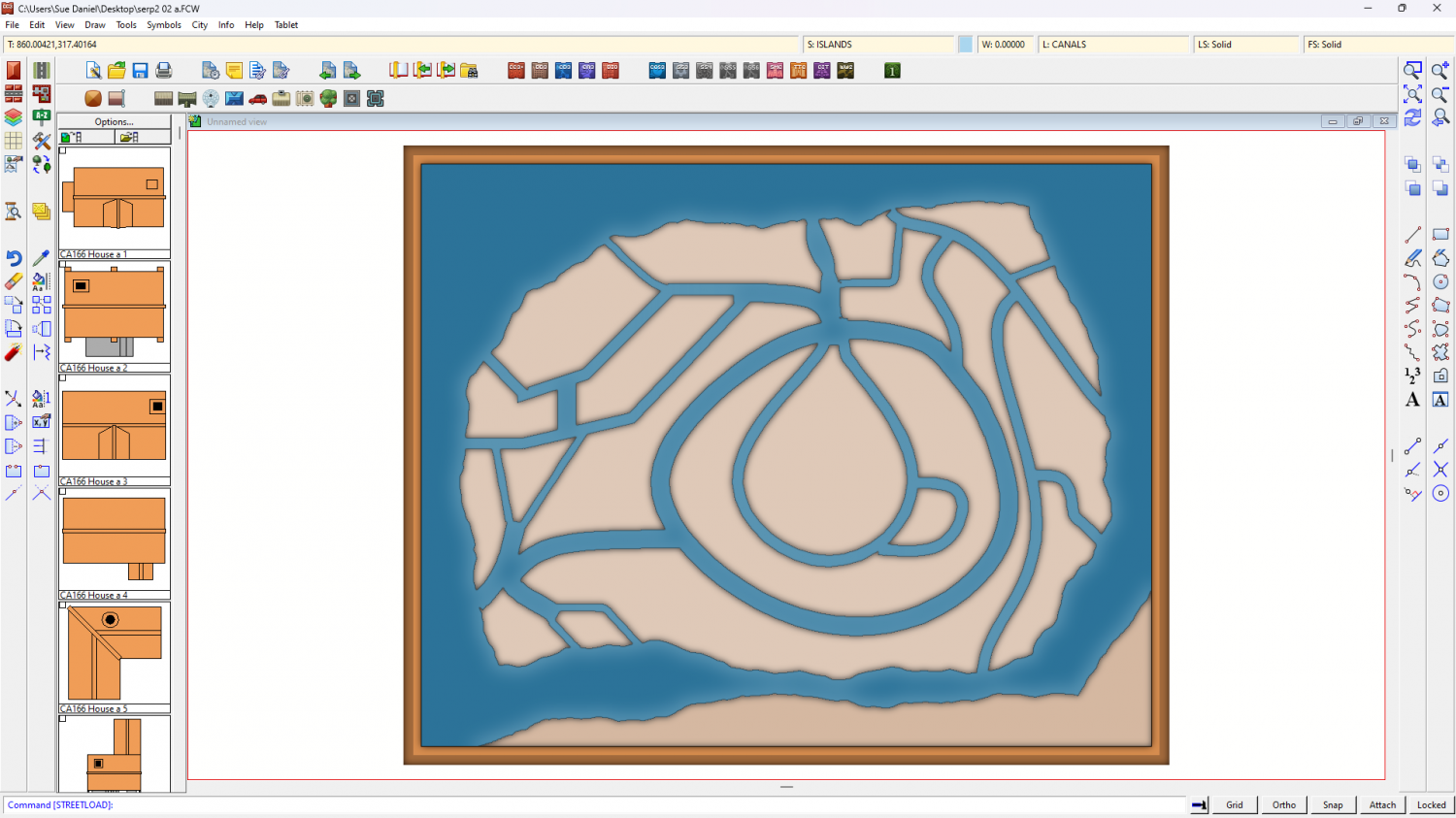Open the binoculars folder search icon
This screenshot has height=818, width=1456.
[469, 71]
